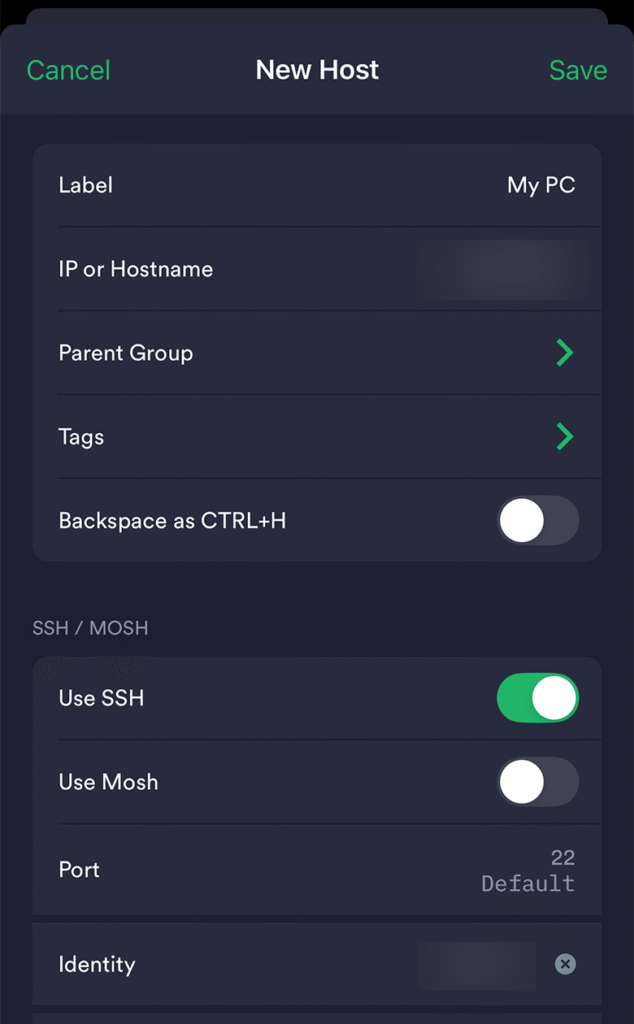634x1024 pixels.
Task: Open the Parent Group row
Action: [x=317, y=353]
